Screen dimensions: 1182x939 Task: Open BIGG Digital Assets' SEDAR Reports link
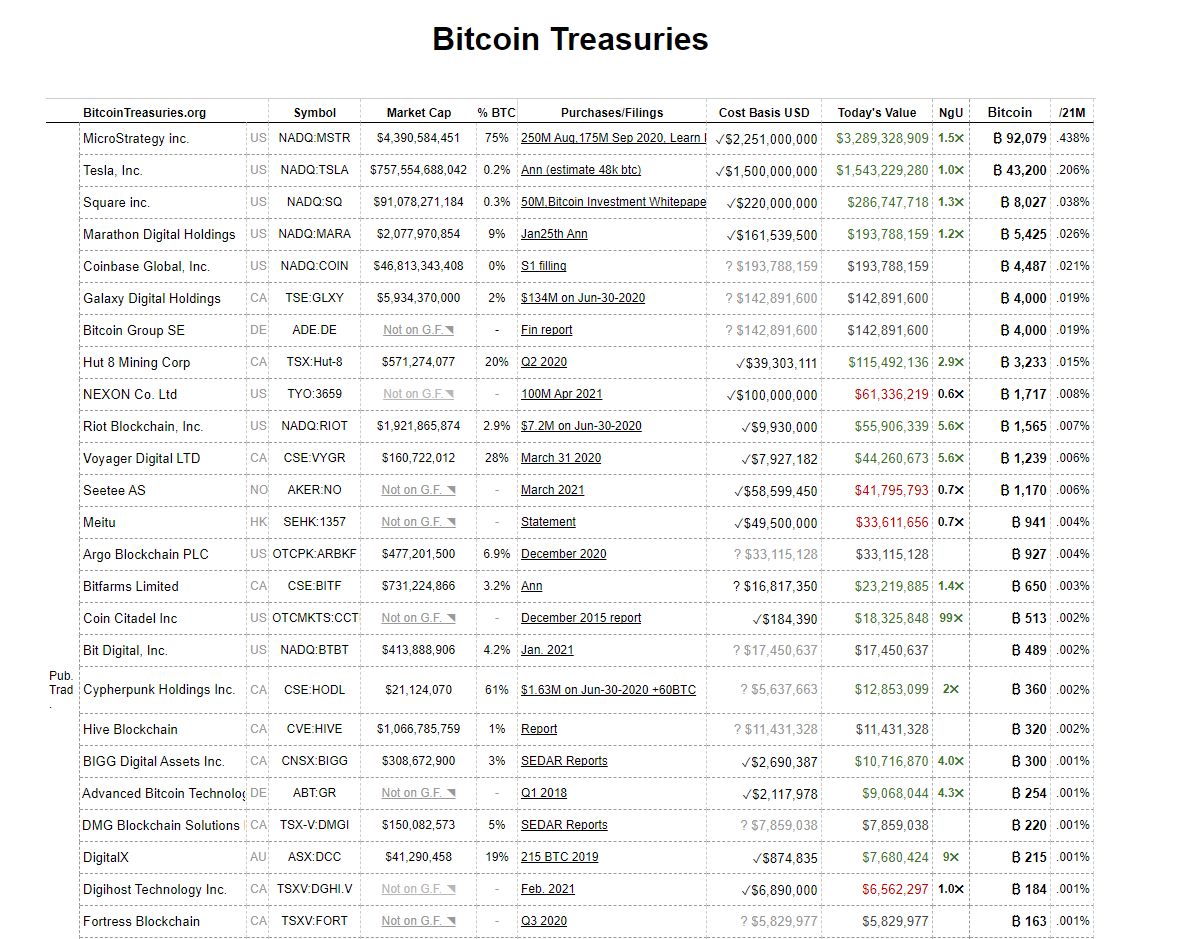point(564,761)
